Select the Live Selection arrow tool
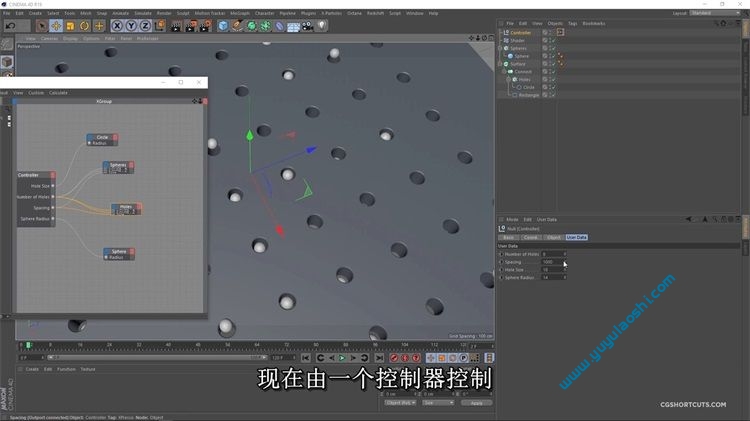750x421 pixels. pyautogui.click(x=42, y=26)
